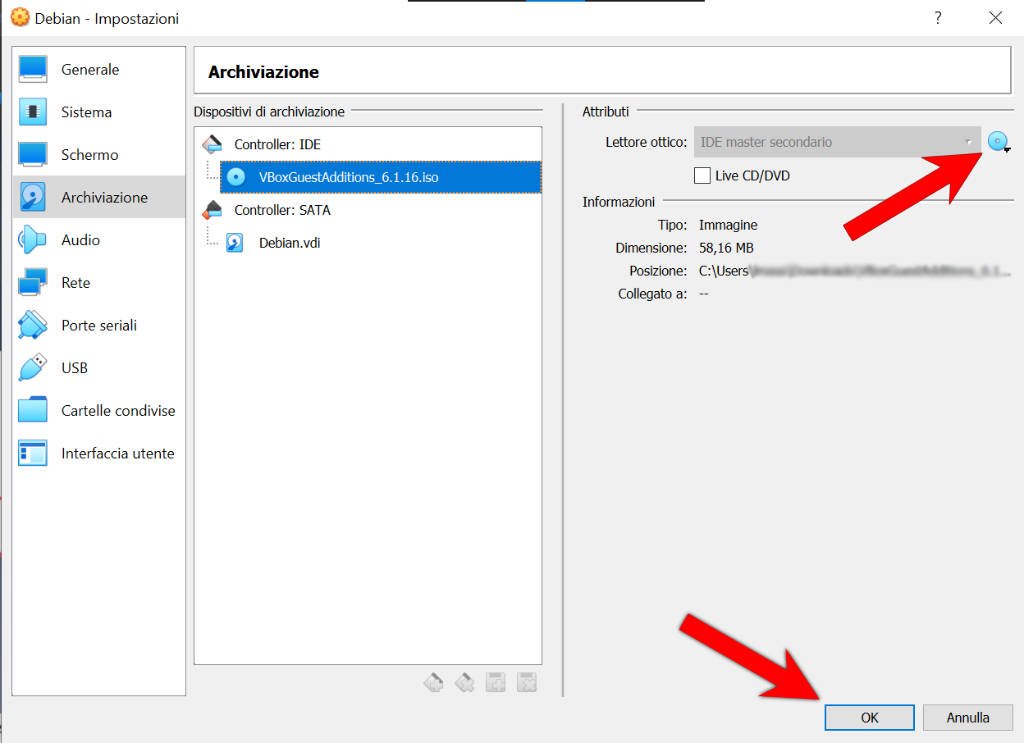Click the remove attachment icon below the list
This screenshot has width=1024, height=743.
point(526,683)
